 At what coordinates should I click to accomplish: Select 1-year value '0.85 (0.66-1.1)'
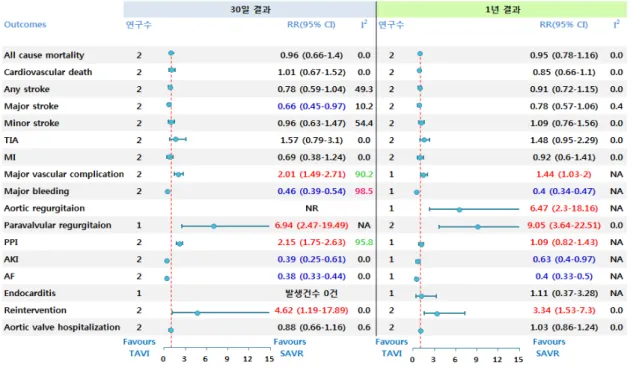coord(564,72)
